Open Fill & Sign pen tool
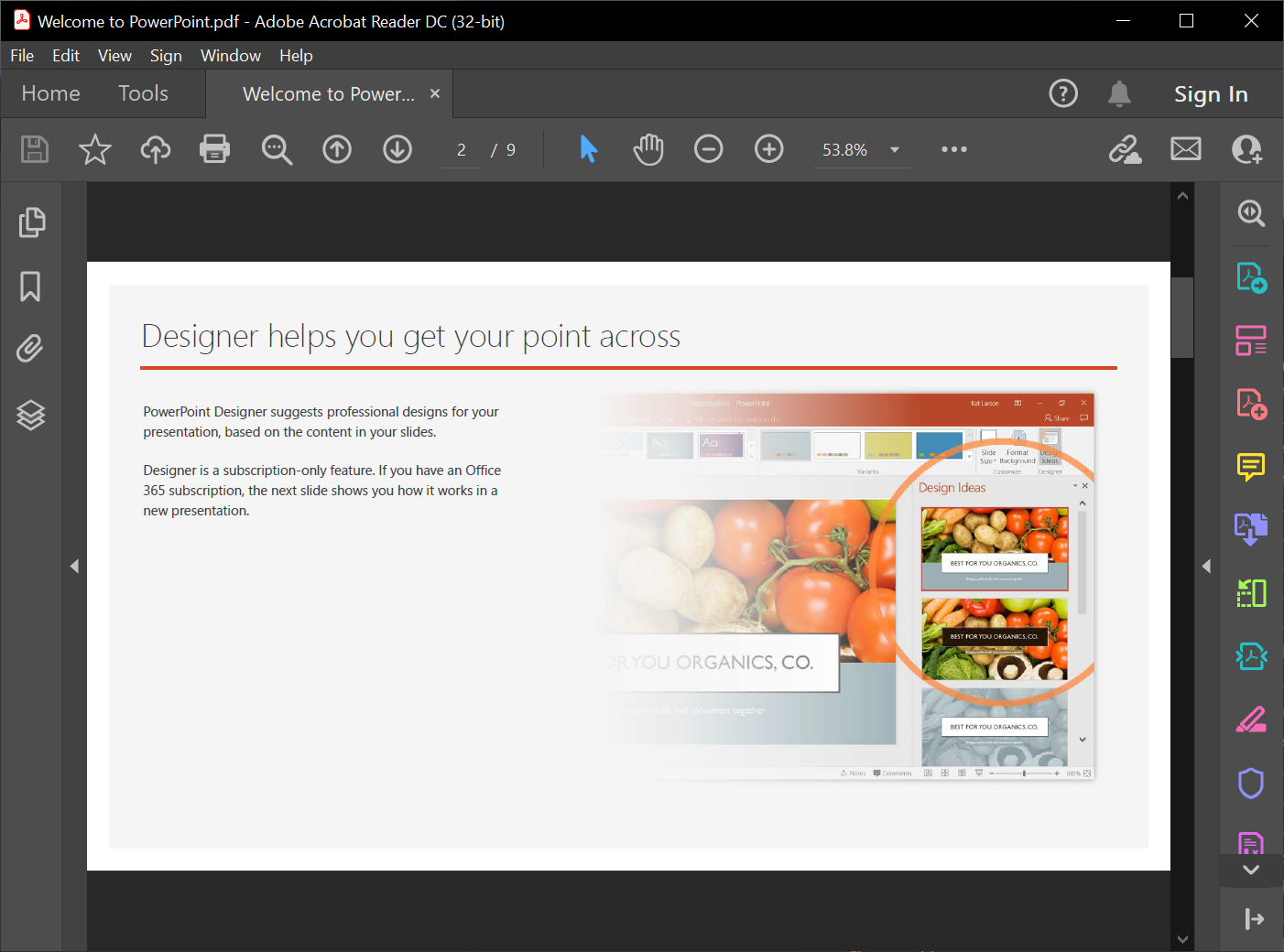The height and width of the screenshot is (952, 1284). coord(1251,719)
